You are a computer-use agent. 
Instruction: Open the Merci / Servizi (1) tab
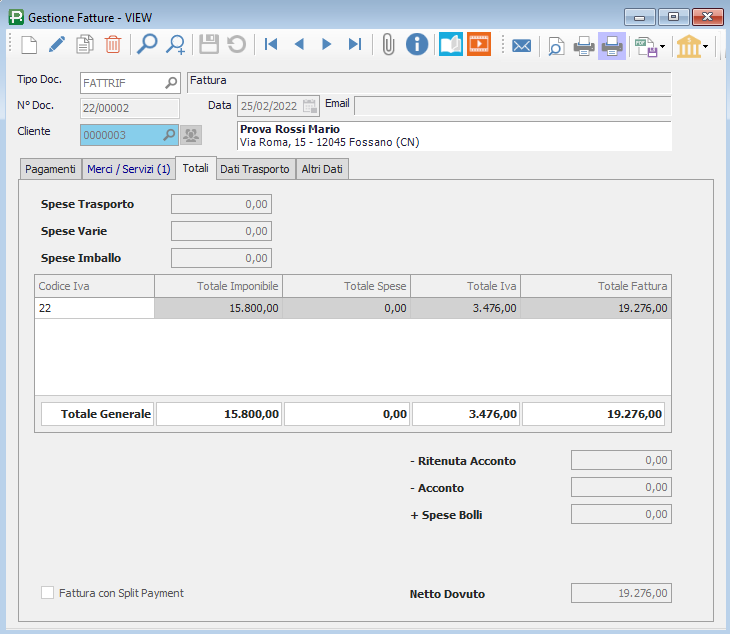[x=128, y=169]
